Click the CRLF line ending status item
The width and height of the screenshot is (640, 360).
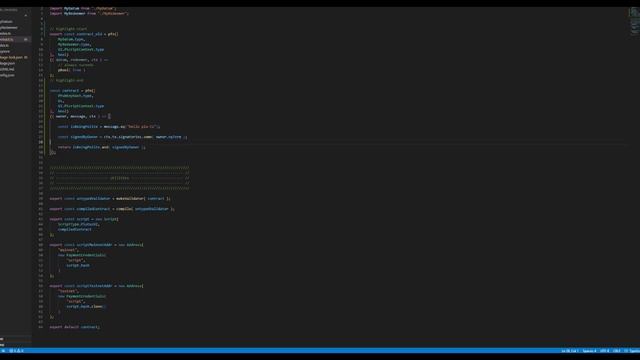coord(617,351)
